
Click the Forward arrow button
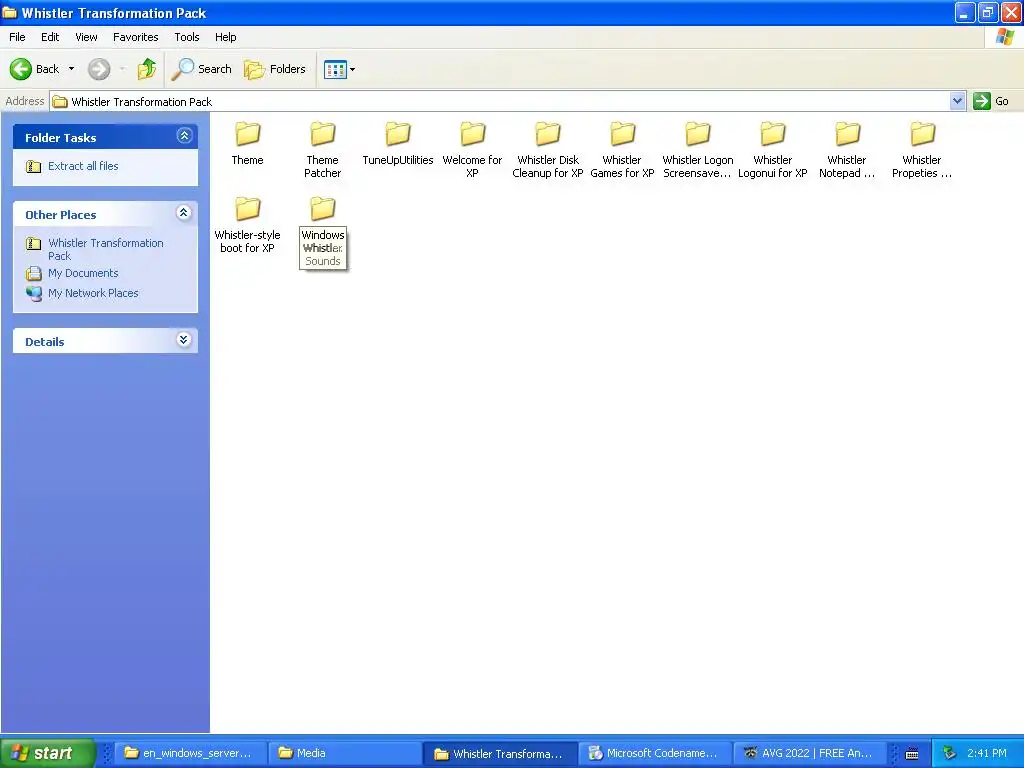pyautogui.click(x=99, y=69)
